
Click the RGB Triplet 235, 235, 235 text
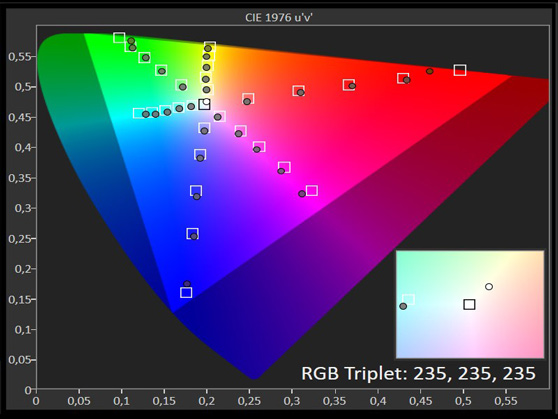418,373
